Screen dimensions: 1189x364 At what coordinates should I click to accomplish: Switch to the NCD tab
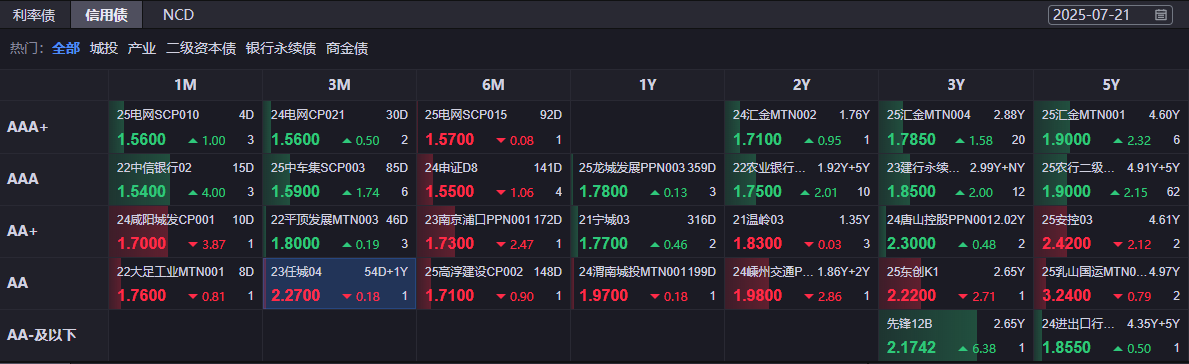(x=178, y=14)
